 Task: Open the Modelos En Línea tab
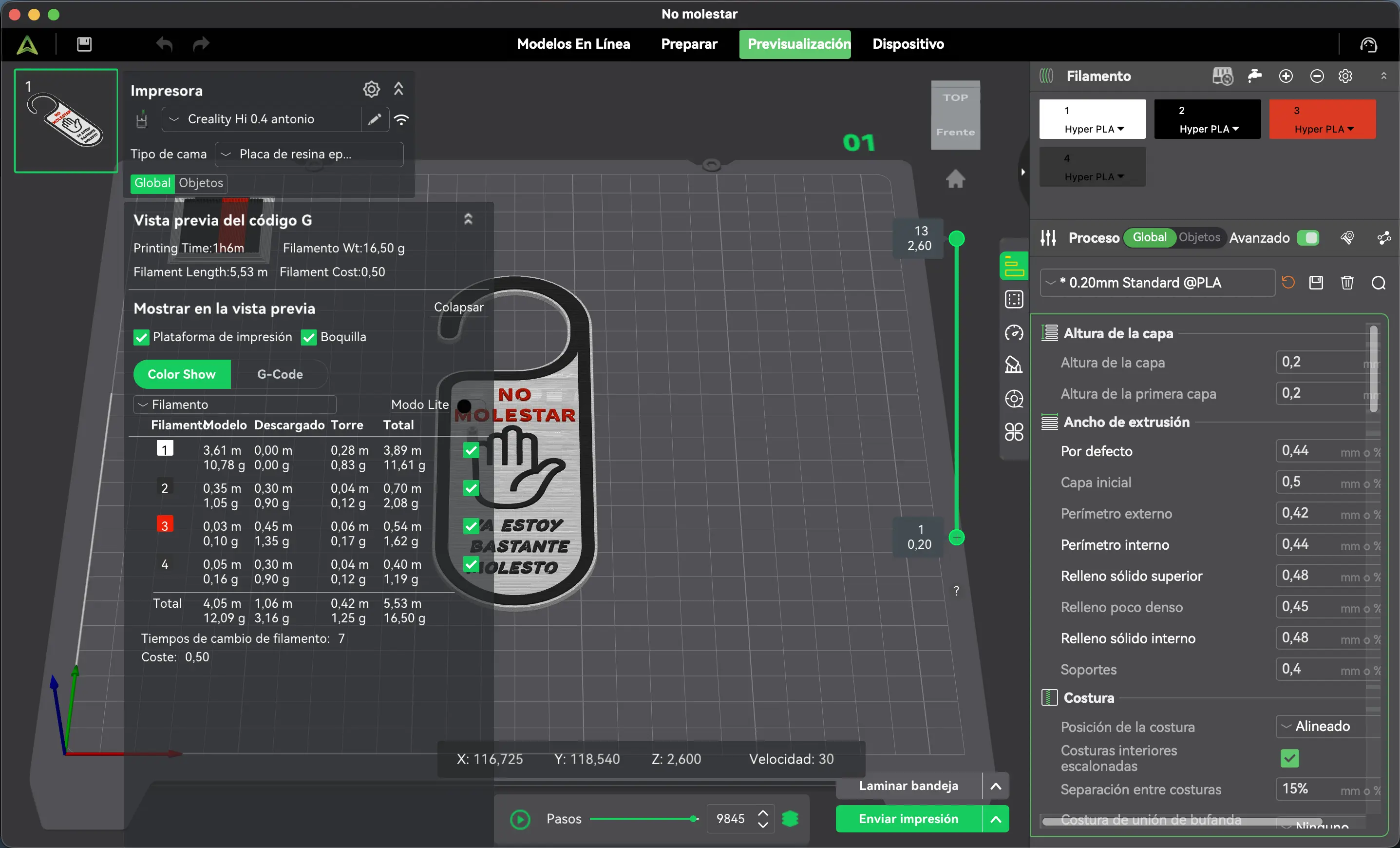pos(573,44)
